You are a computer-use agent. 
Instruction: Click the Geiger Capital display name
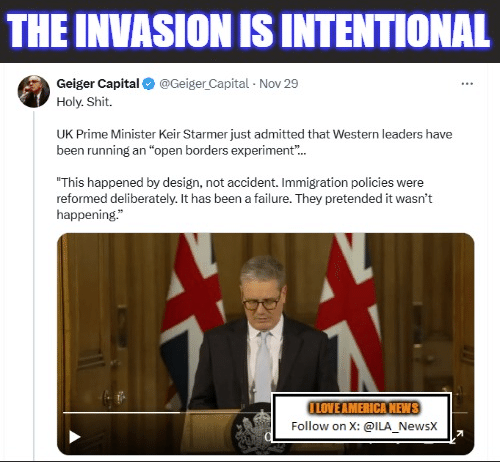coord(98,83)
